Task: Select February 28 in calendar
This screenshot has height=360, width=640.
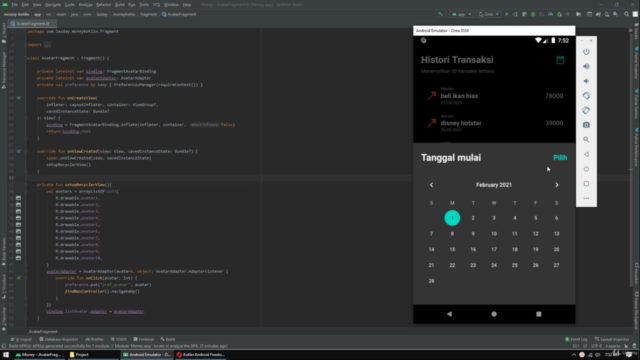Action: pos(431,281)
